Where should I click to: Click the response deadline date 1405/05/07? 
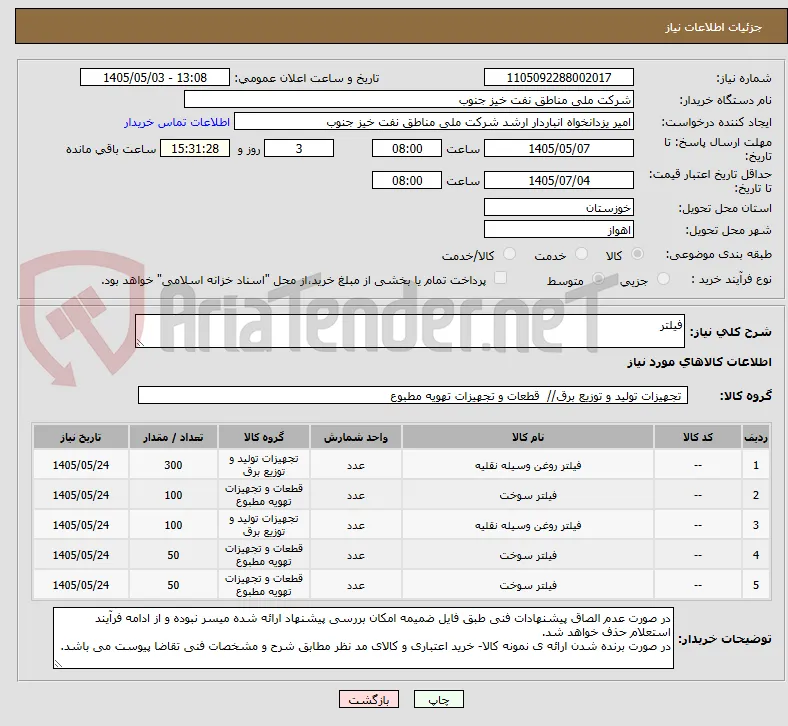tap(558, 148)
